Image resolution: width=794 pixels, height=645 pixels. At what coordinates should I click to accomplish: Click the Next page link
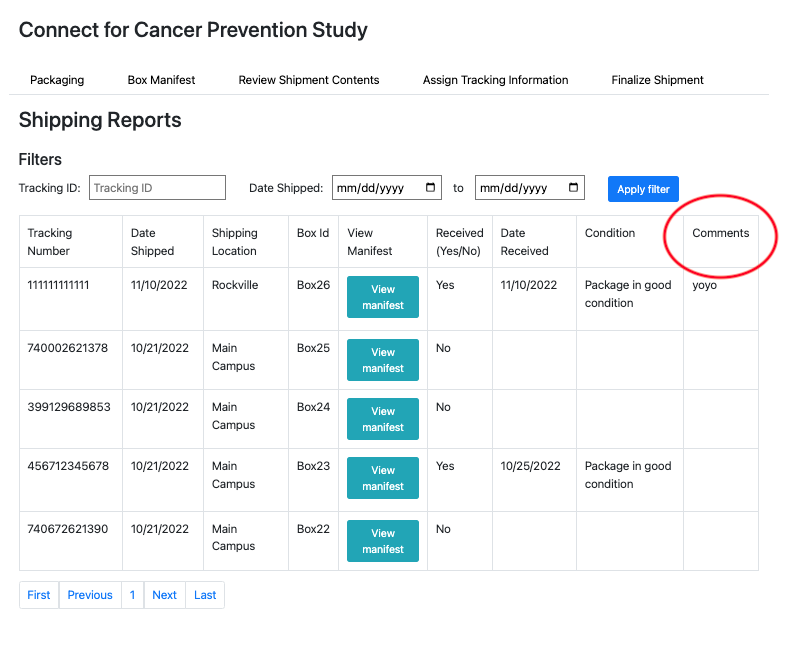[165, 595]
